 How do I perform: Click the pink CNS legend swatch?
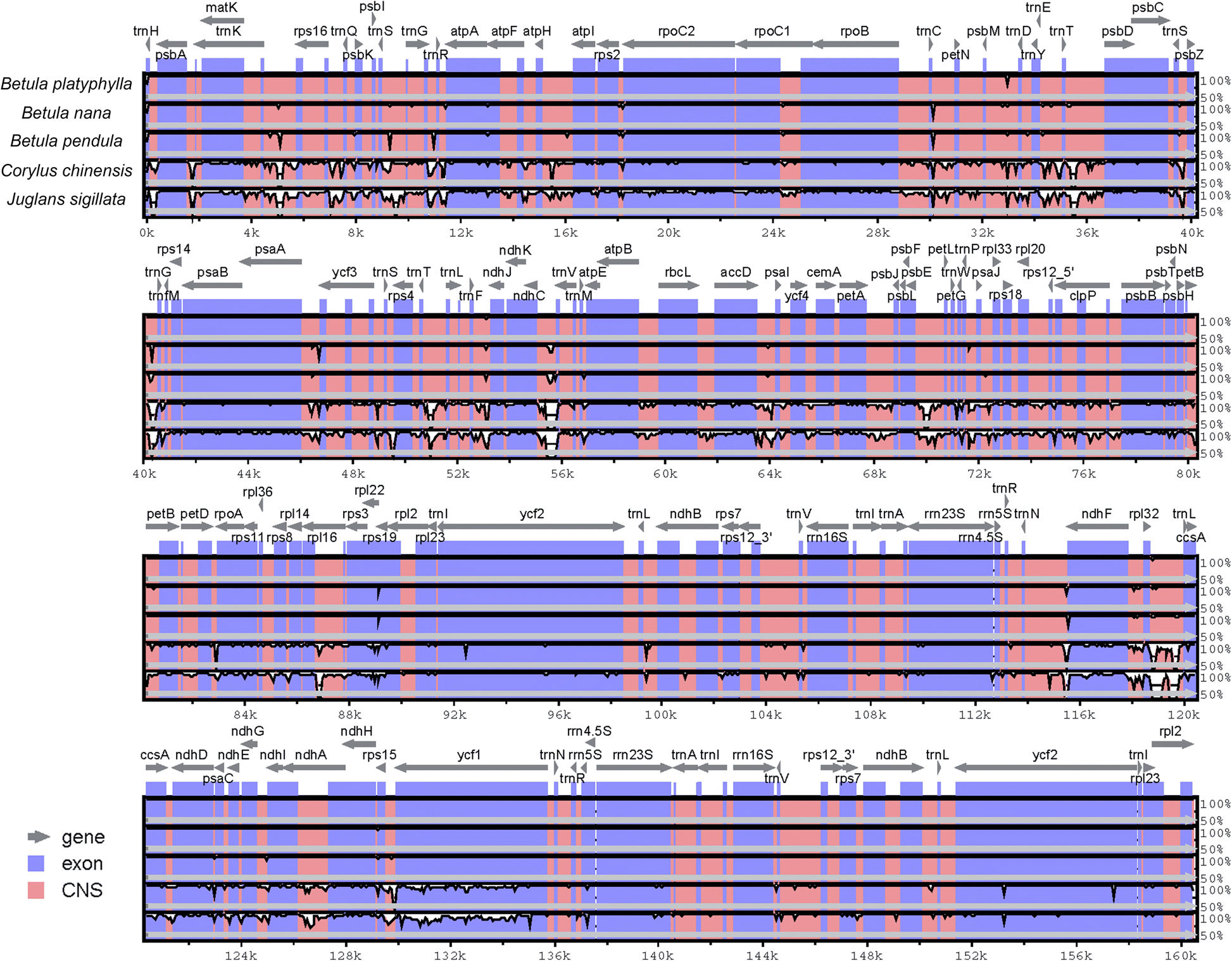coord(36,890)
